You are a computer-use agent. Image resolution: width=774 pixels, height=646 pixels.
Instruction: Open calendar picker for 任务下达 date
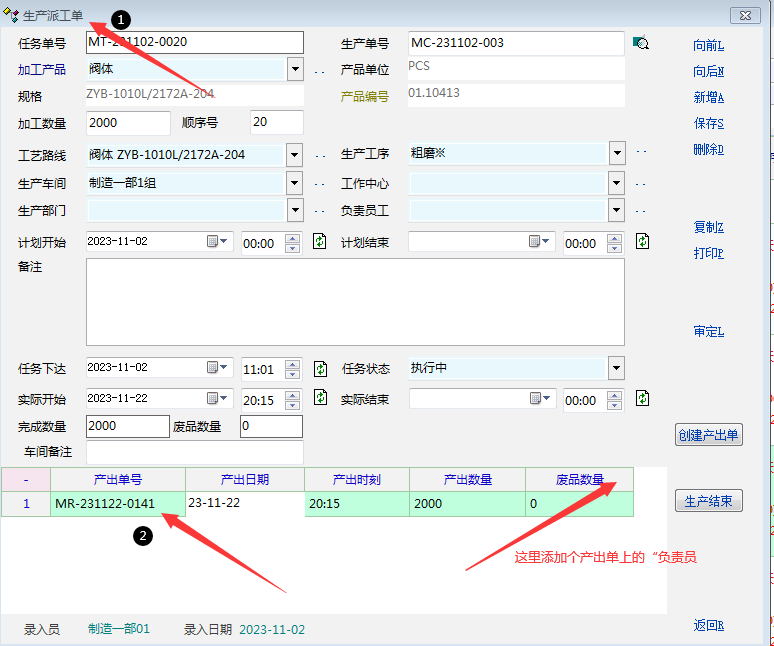click(x=217, y=368)
